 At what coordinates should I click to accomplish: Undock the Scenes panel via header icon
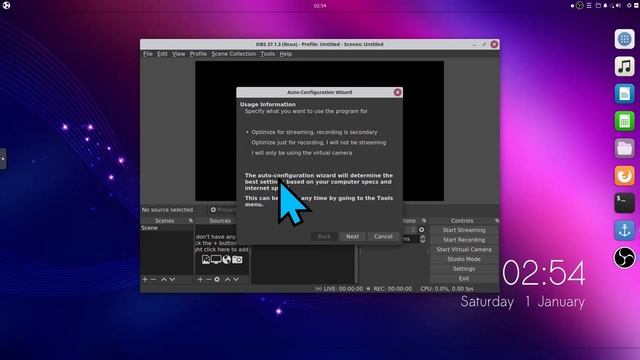tap(191, 221)
